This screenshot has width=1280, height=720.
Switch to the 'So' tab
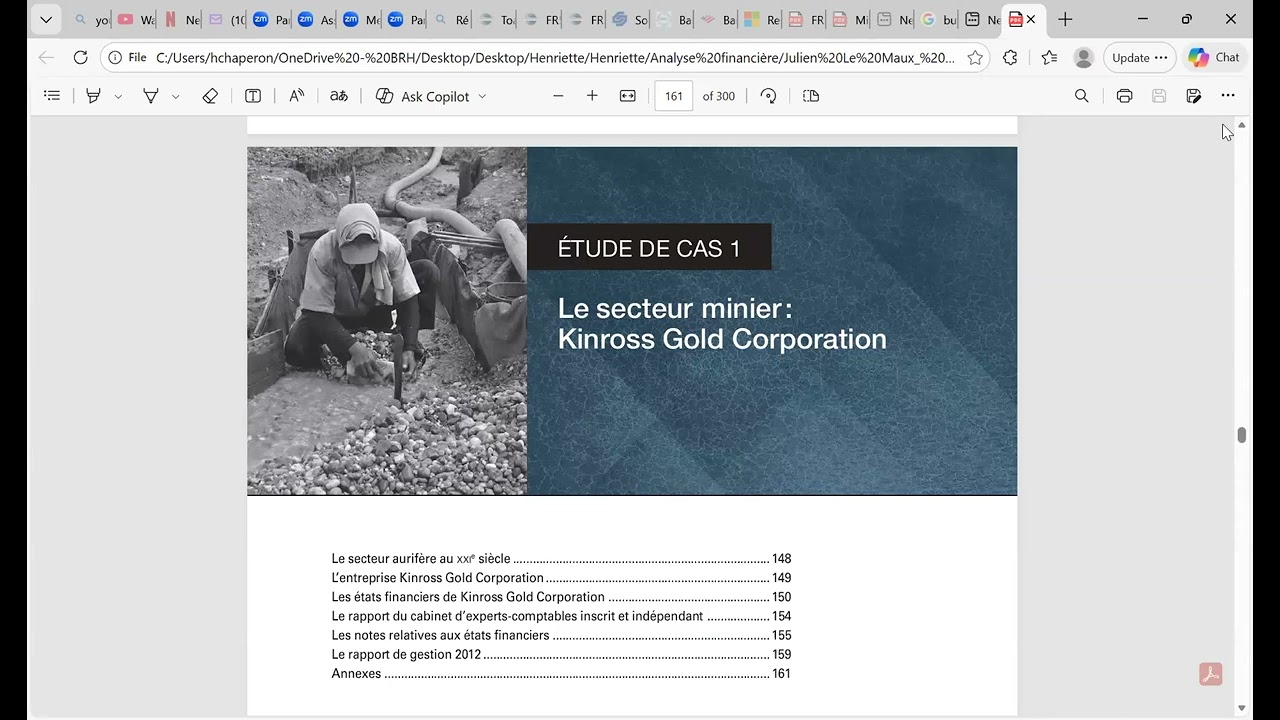(630, 19)
